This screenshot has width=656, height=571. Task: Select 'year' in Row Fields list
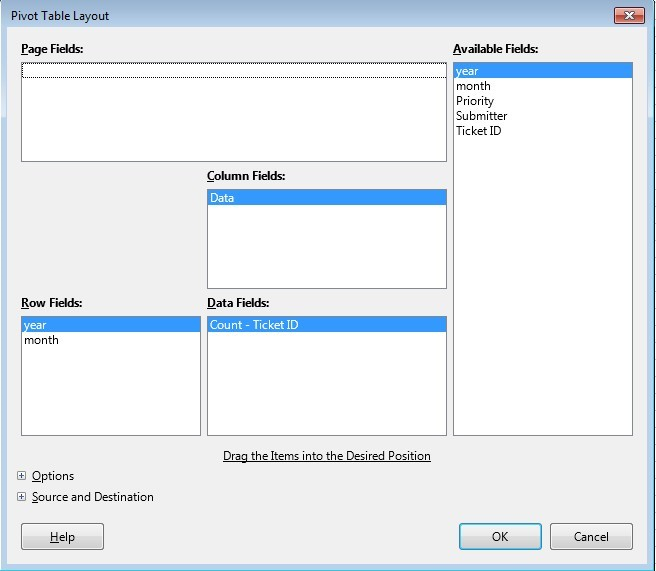111,325
